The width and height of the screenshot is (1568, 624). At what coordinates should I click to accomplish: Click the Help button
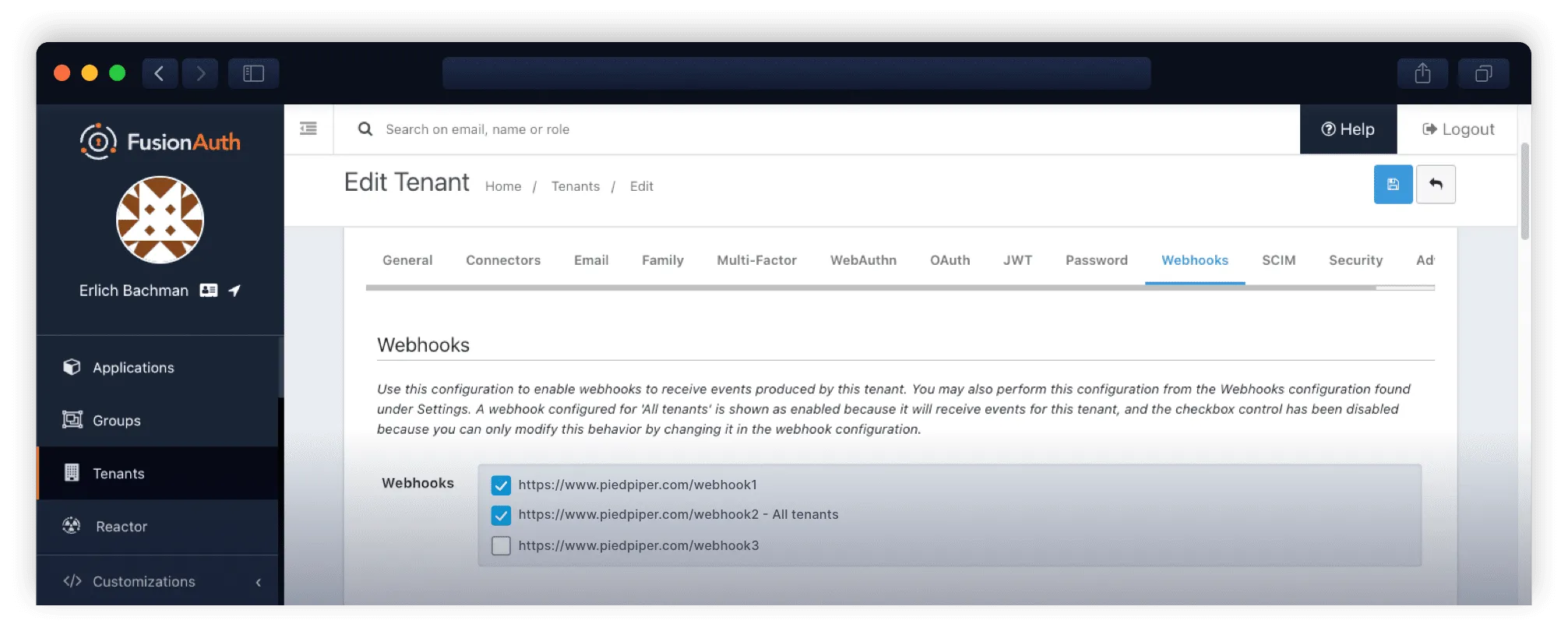(1348, 129)
